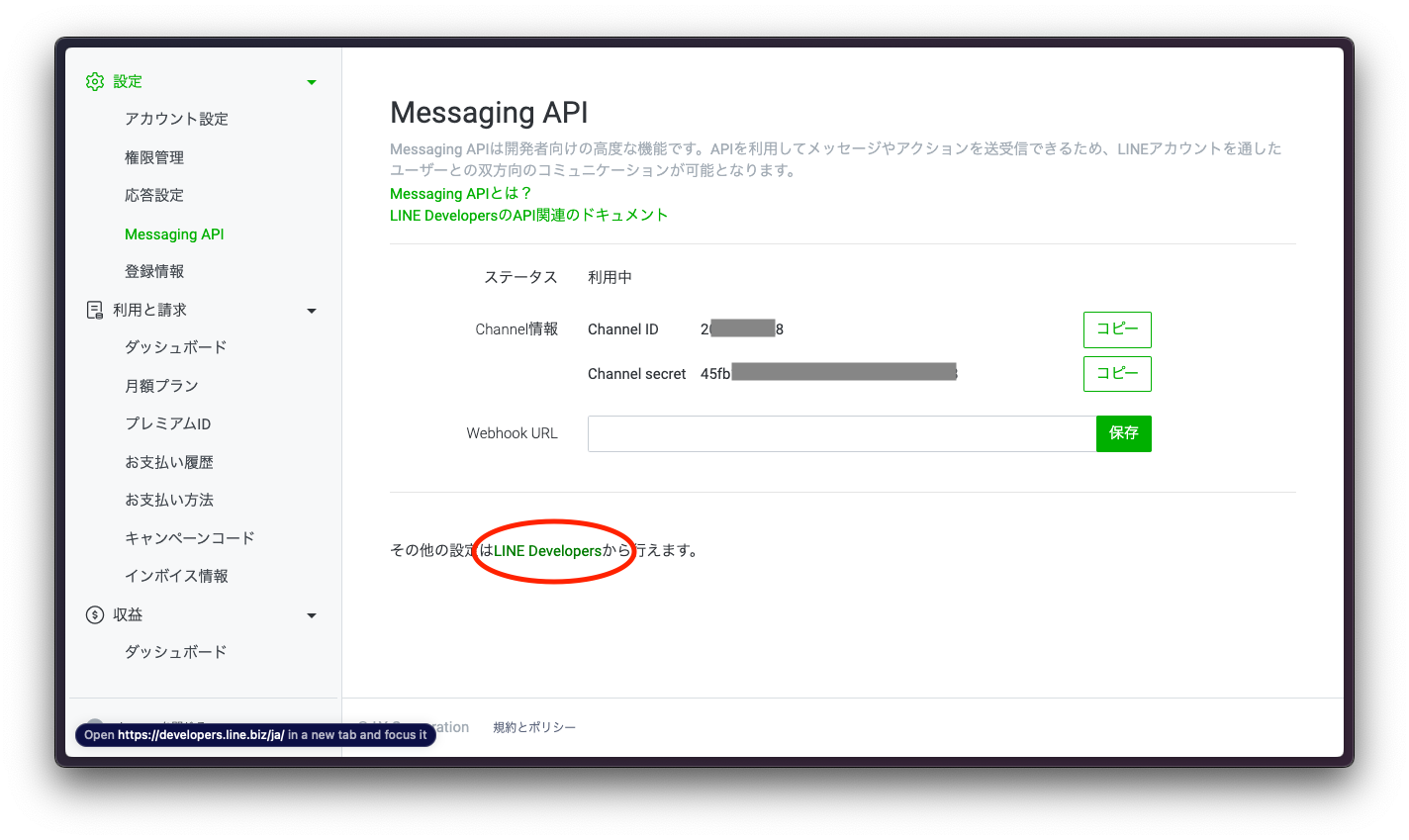This screenshot has height=840, width=1409.
Task: Copy the Channel ID with コピー button
Action: [1117, 329]
